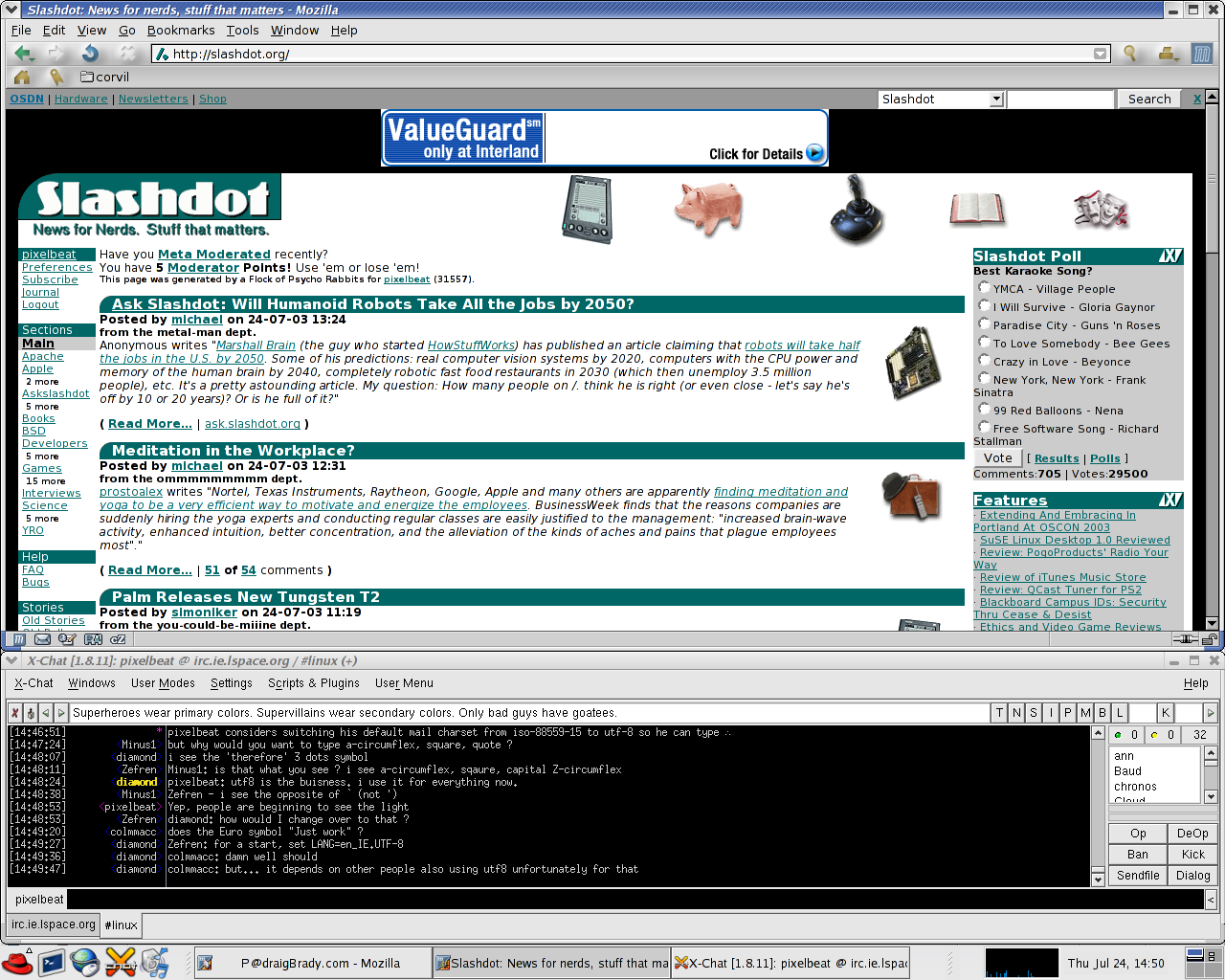Open the URL bar history dropdown arrow
This screenshot has width=1225, height=980.
1101,54
